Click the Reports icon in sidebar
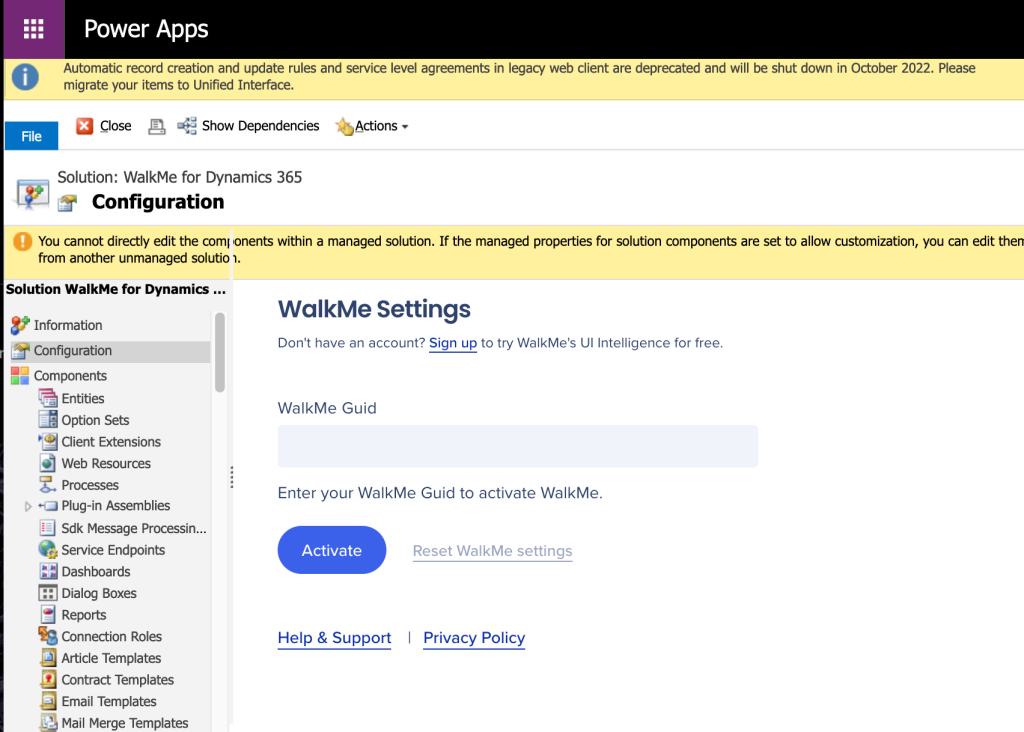Image resolution: width=1024 pixels, height=732 pixels. coord(47,615)
